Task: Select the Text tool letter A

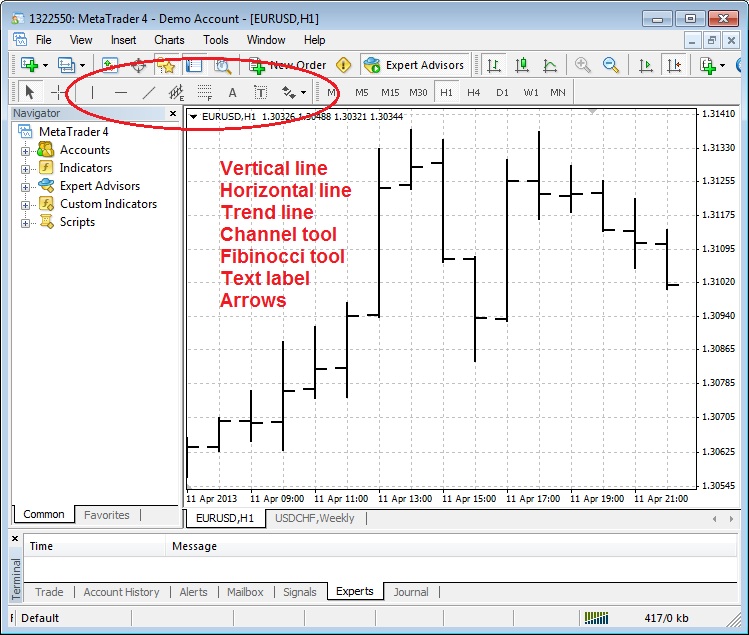Action: pos(233,92)
